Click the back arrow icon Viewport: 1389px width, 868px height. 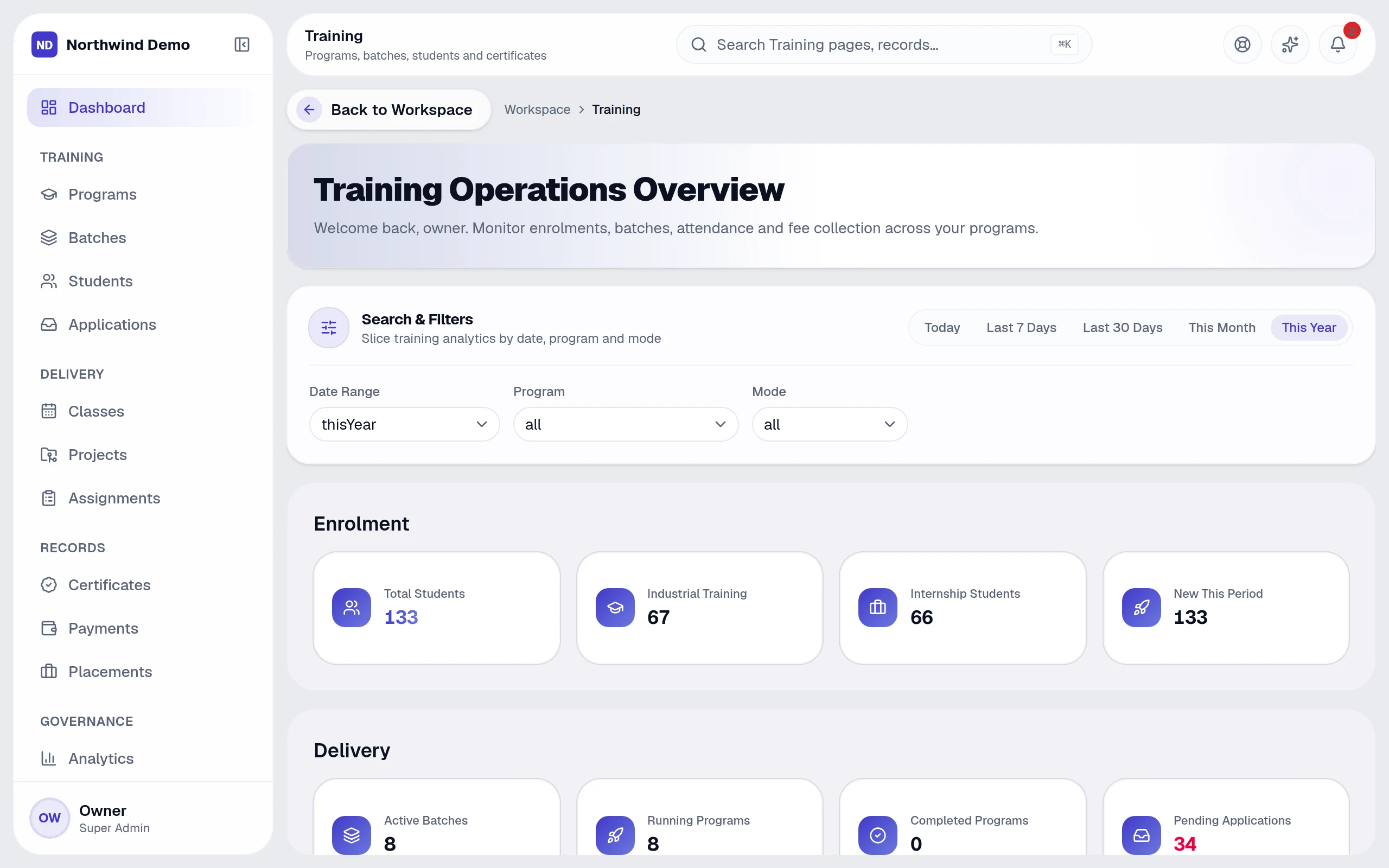(x=309, y=110)
